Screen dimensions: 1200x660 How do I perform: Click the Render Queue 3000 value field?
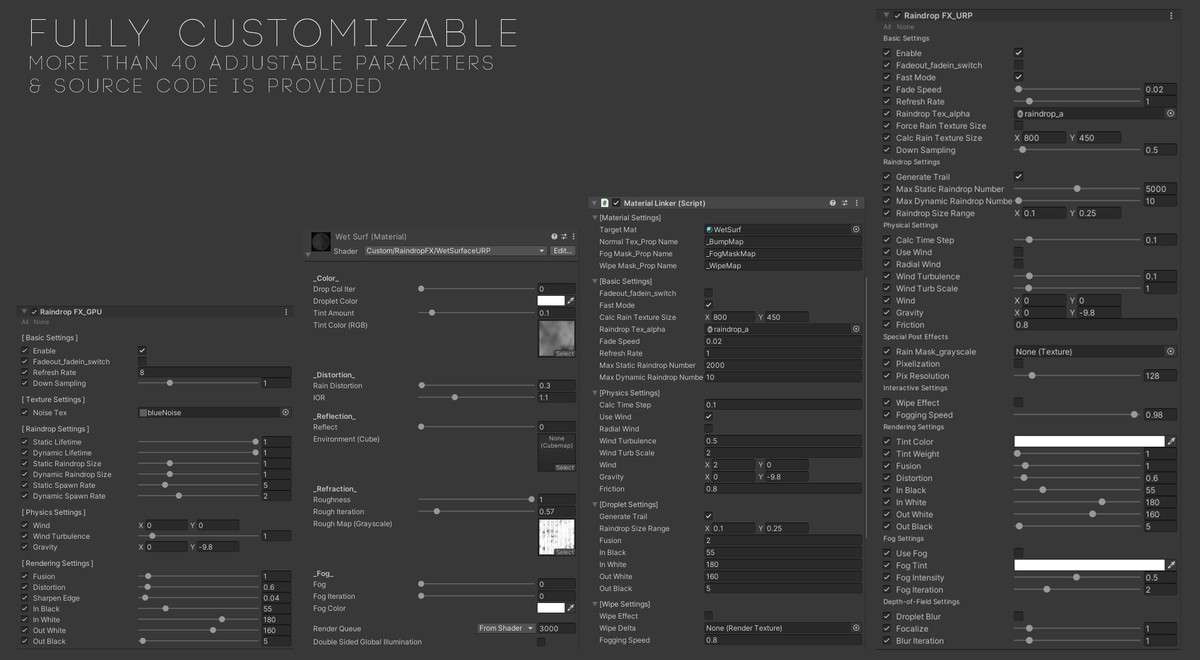(x=557, y=628)
